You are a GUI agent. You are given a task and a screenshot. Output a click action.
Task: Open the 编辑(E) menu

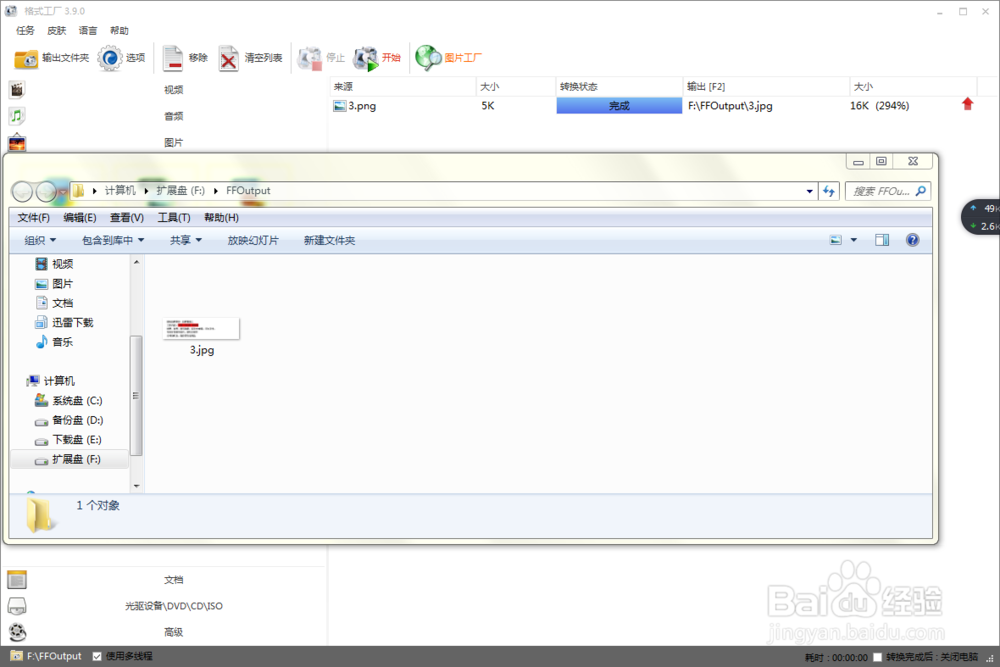point(80,218)
